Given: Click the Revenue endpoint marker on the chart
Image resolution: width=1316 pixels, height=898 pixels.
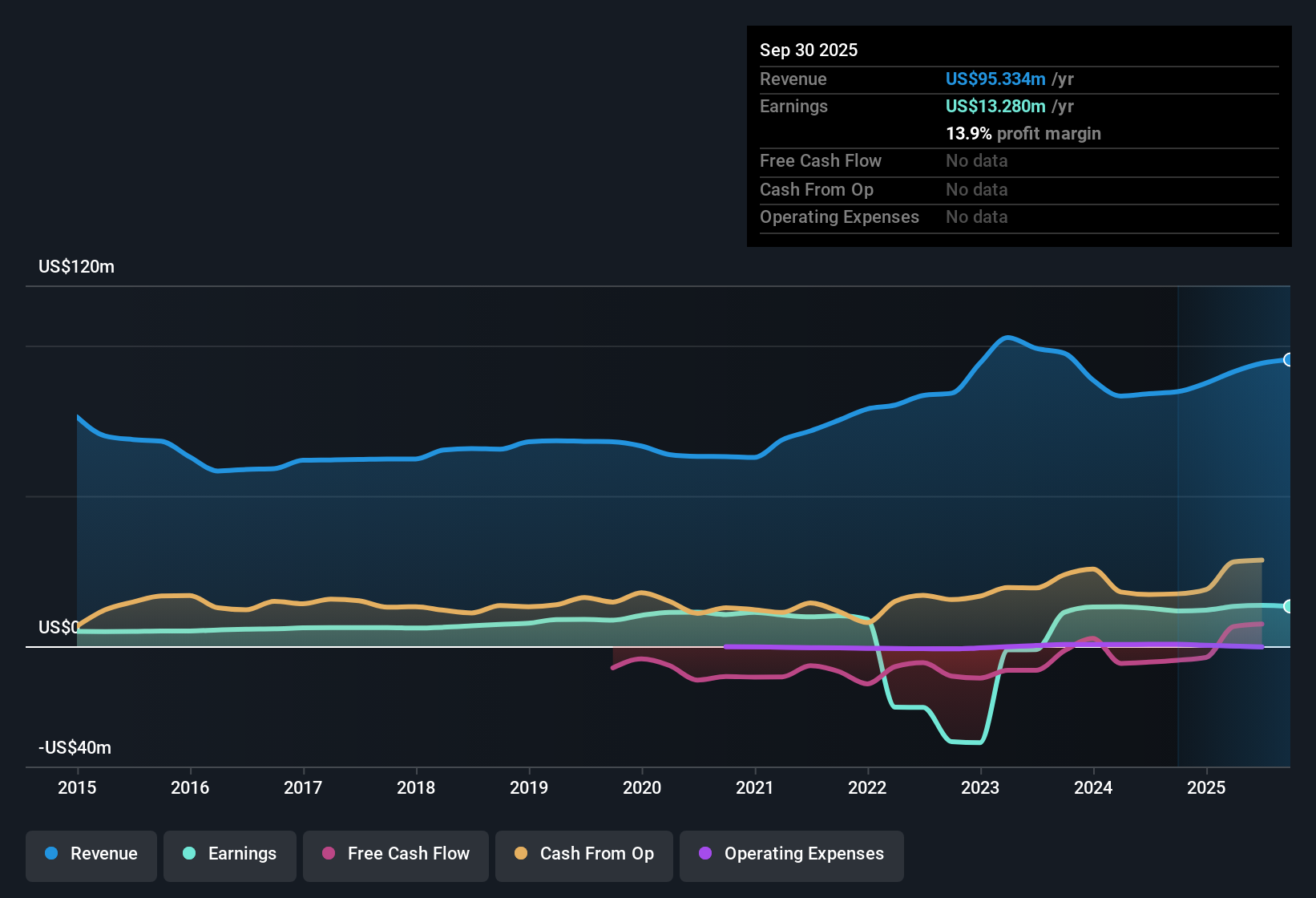Looking at the screenshot, I should coord(1289,361).
